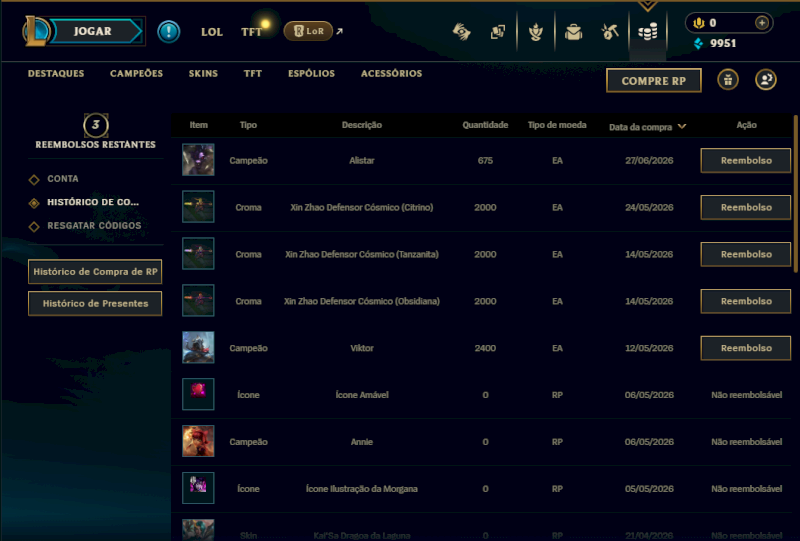This screenshot has height=541, width=800.
Task: Click the Viktor item thumbnail
Action: click(x=198, y=348)
